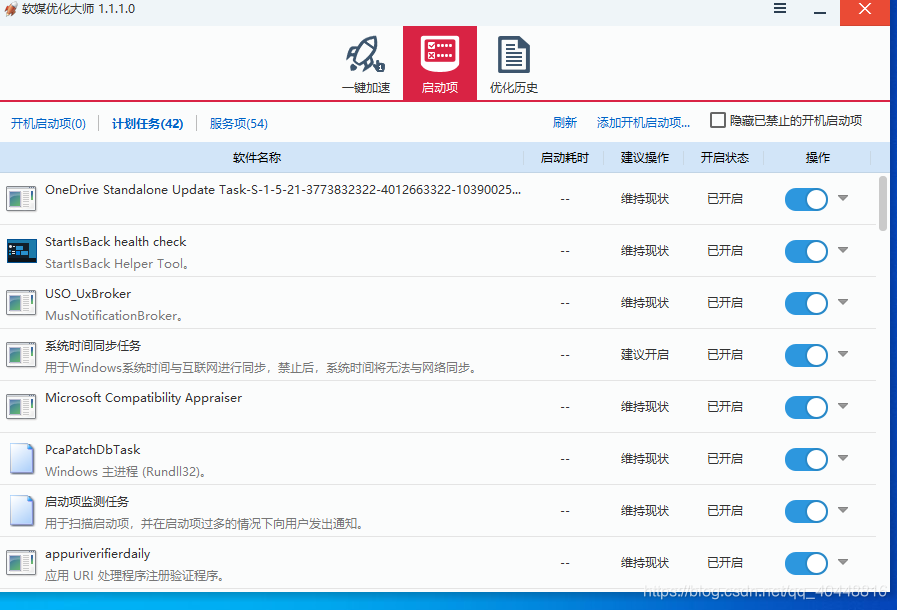Disable the StartIsBack health check switch

(806, 251)
